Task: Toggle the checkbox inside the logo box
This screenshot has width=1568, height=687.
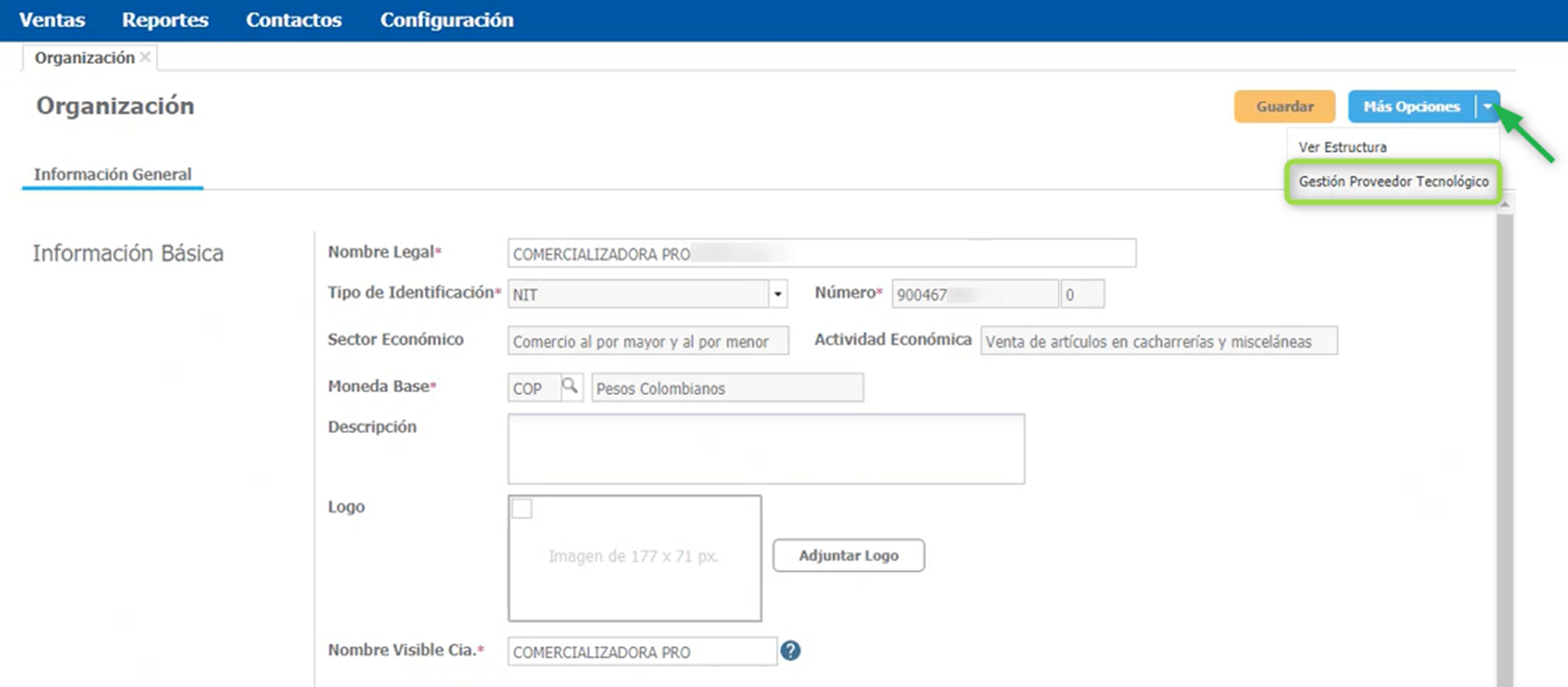Action: [x=522, y=509]
